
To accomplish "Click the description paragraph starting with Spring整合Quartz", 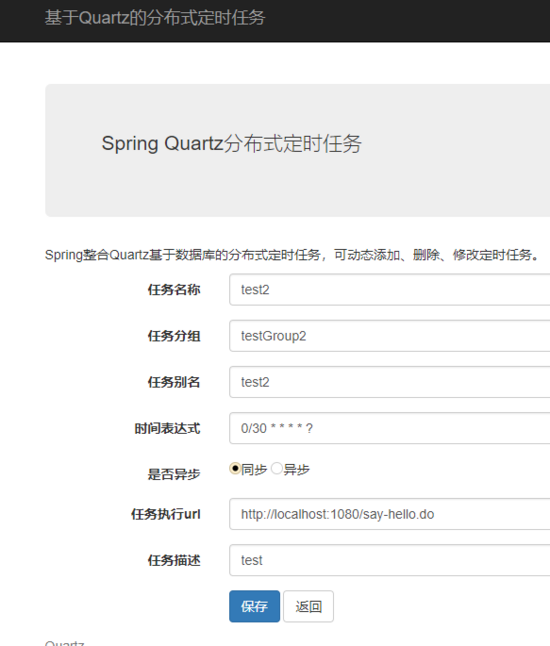I will coord(292,255).
